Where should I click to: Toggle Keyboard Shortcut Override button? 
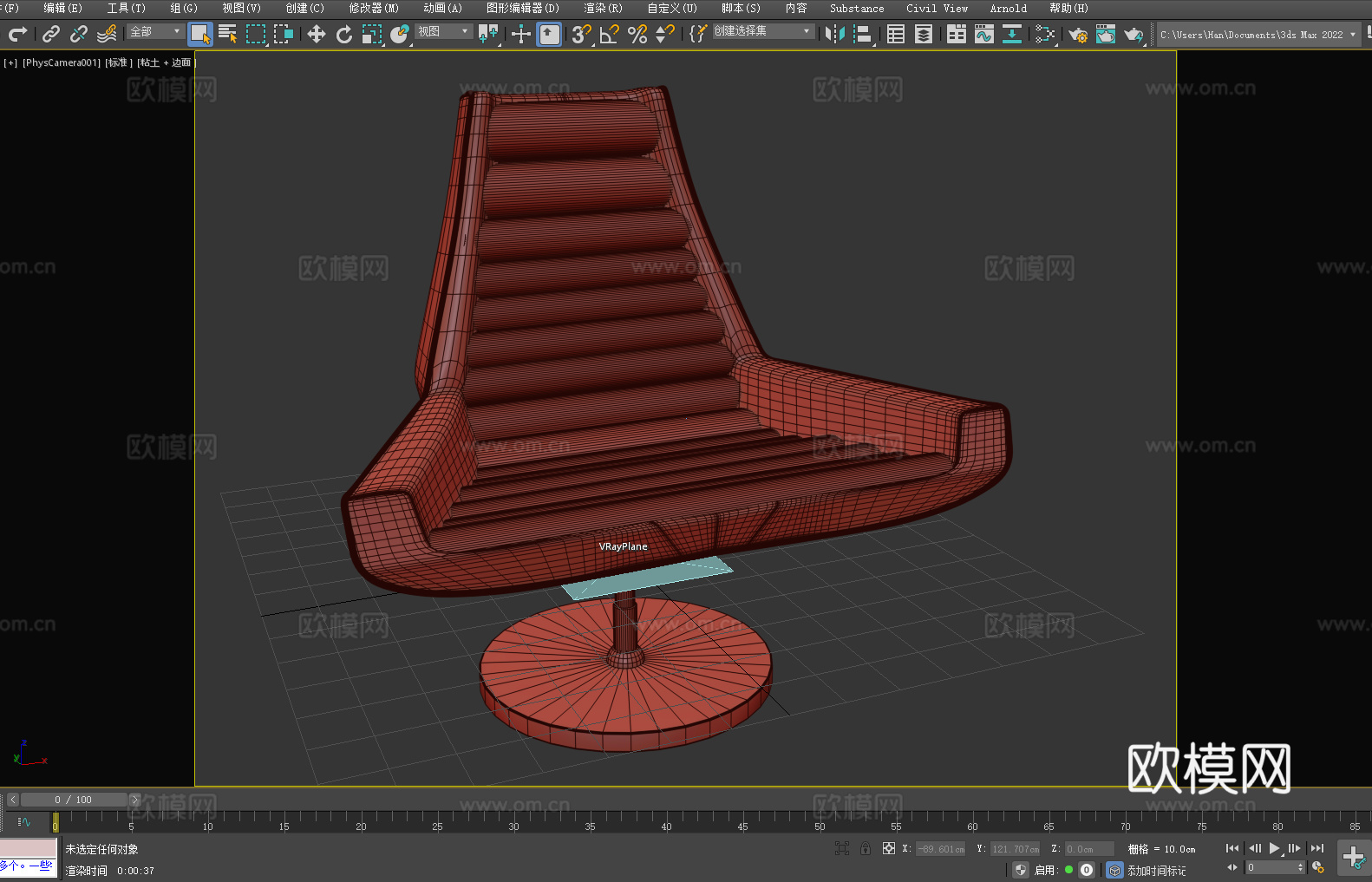549,34
